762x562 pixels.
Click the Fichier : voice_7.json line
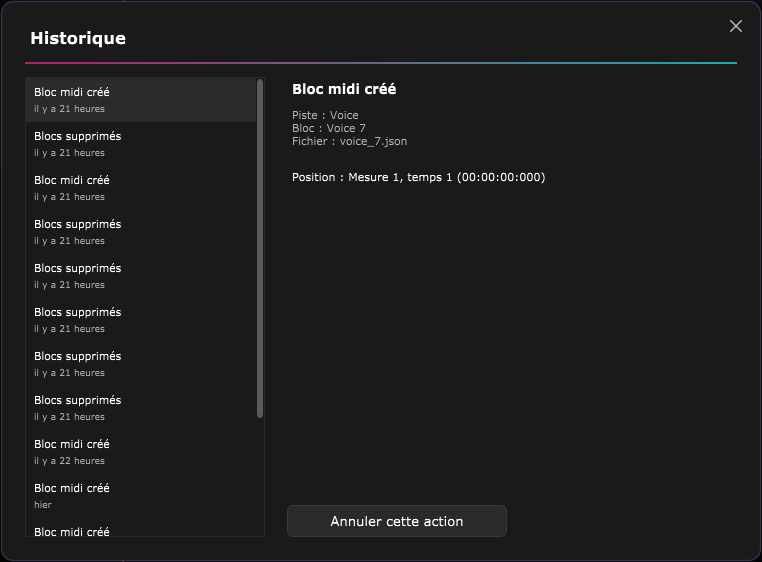[349, 141]
